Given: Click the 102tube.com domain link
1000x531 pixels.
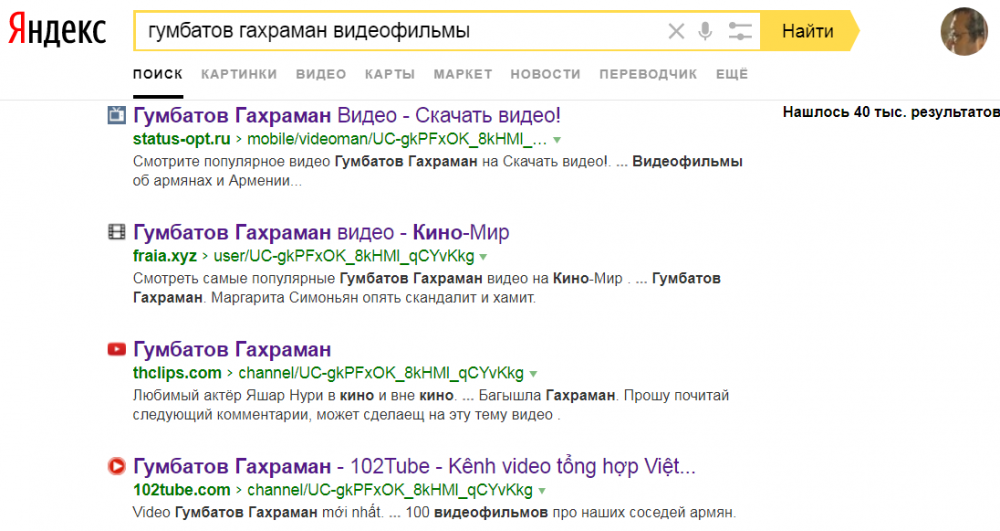Looking at the screenshot, I should point(182,490).
